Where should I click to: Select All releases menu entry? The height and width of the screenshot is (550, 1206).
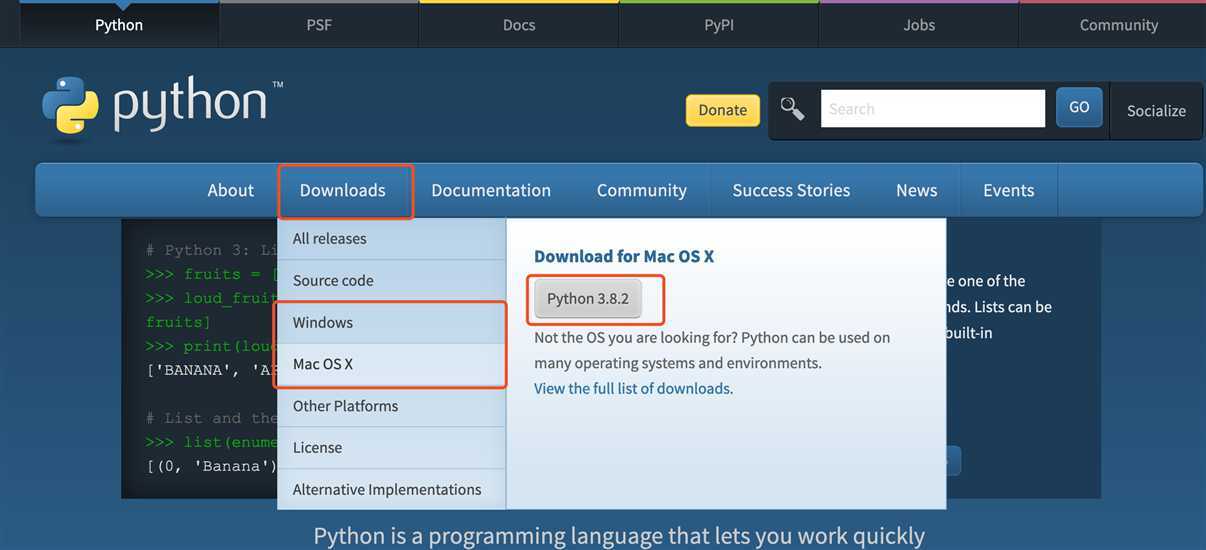[x=392, y=239]
